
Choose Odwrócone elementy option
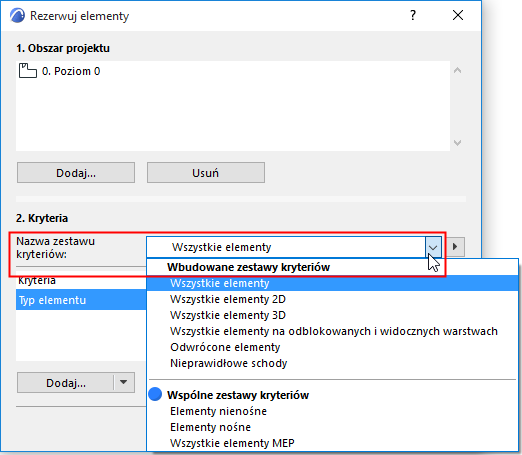tap(332, 347)
